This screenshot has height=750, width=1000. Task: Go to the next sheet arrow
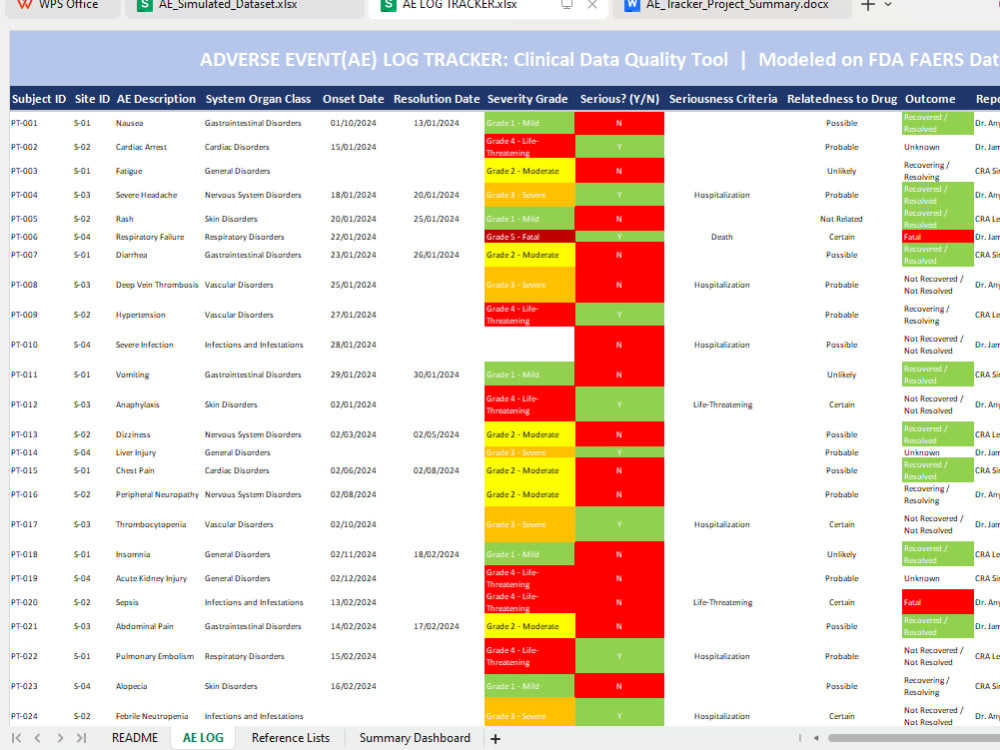[60, 738]
